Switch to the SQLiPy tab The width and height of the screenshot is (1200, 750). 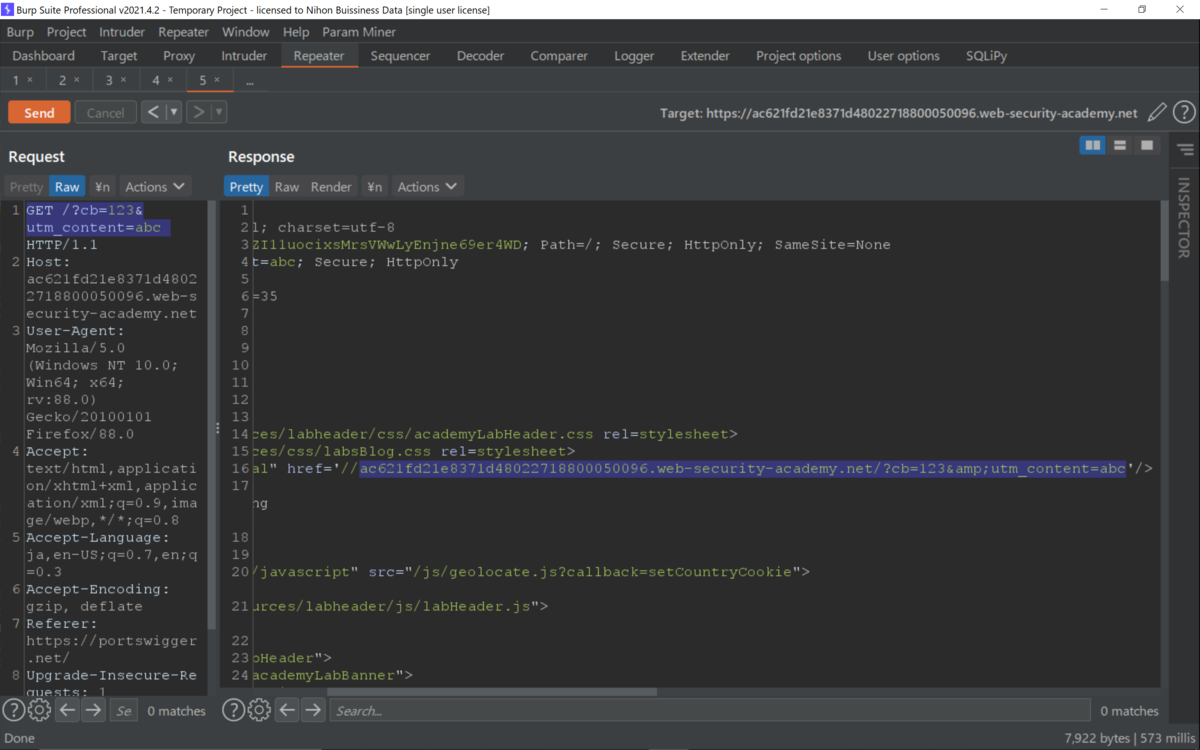(987, 56)
